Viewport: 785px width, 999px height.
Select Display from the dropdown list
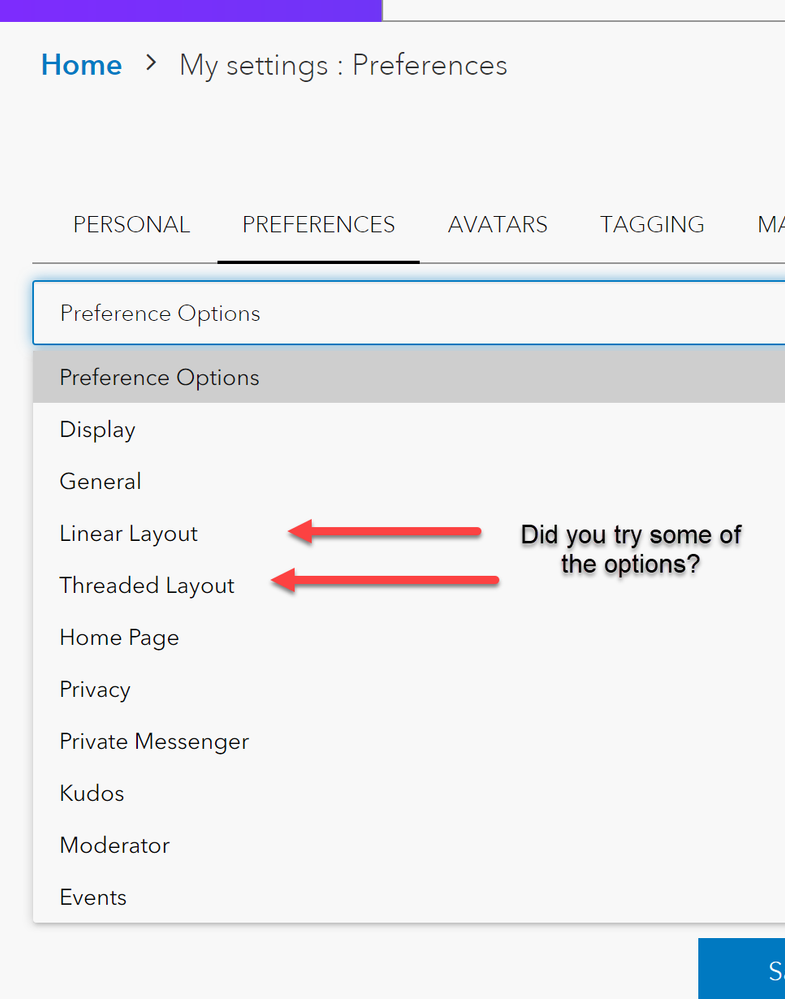98,430
